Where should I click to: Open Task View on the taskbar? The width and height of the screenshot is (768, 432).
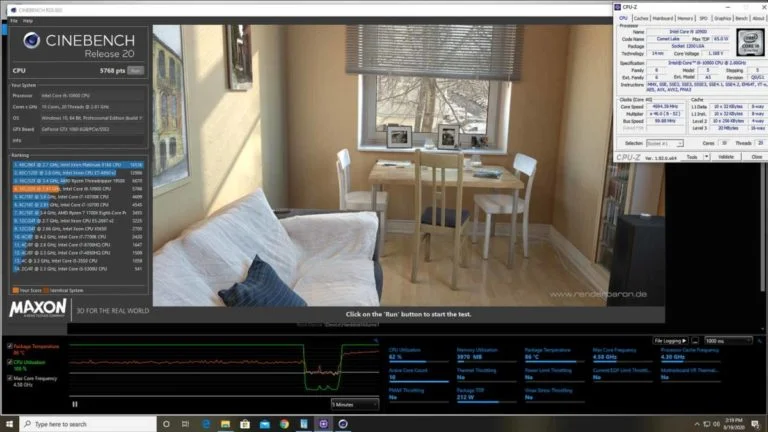(x=185, y=424)
